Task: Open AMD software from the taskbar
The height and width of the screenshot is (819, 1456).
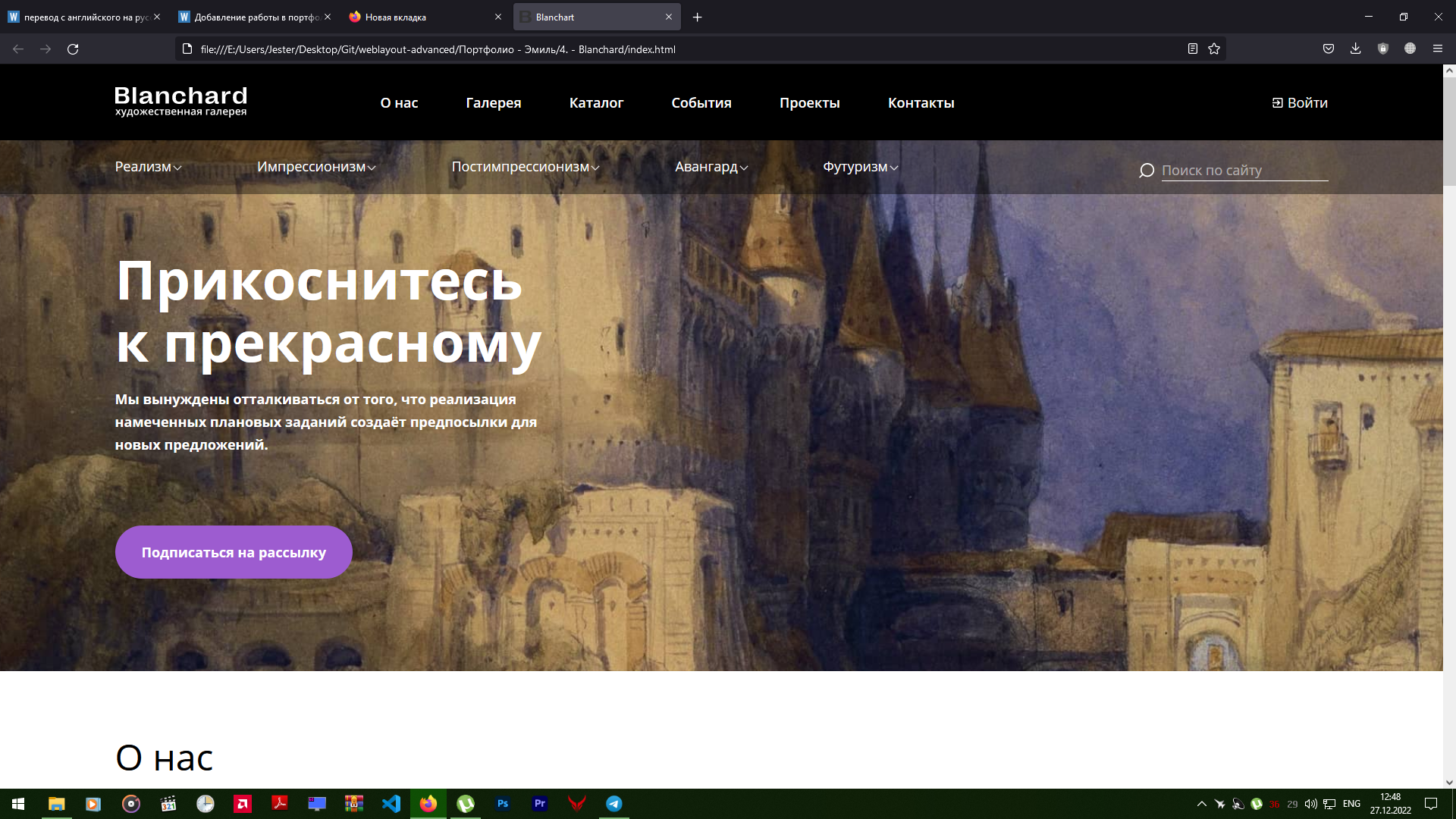Action: click(x=243, y=804)
